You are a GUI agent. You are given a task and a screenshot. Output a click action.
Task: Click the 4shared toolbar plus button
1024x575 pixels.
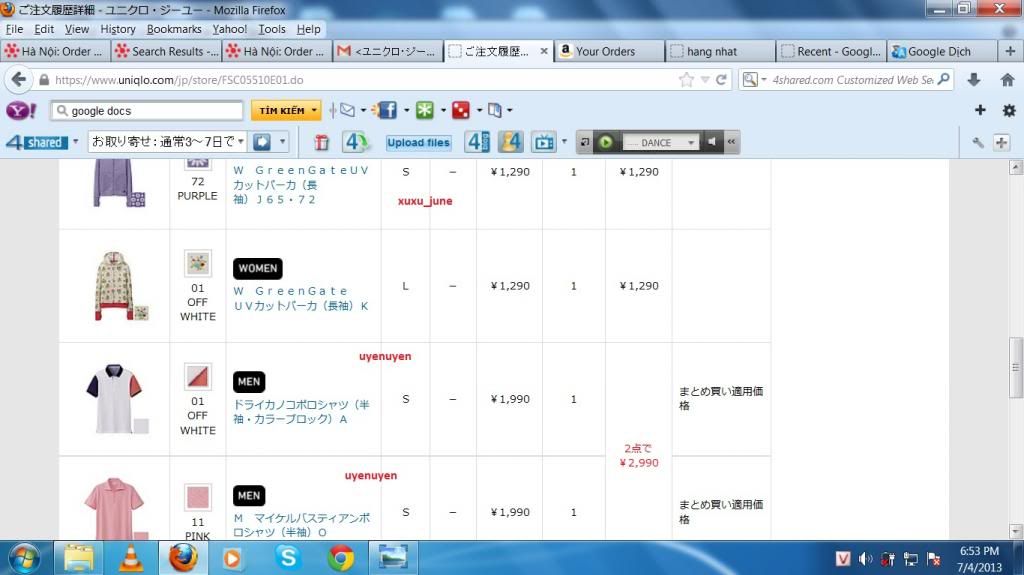(1001, 142)
